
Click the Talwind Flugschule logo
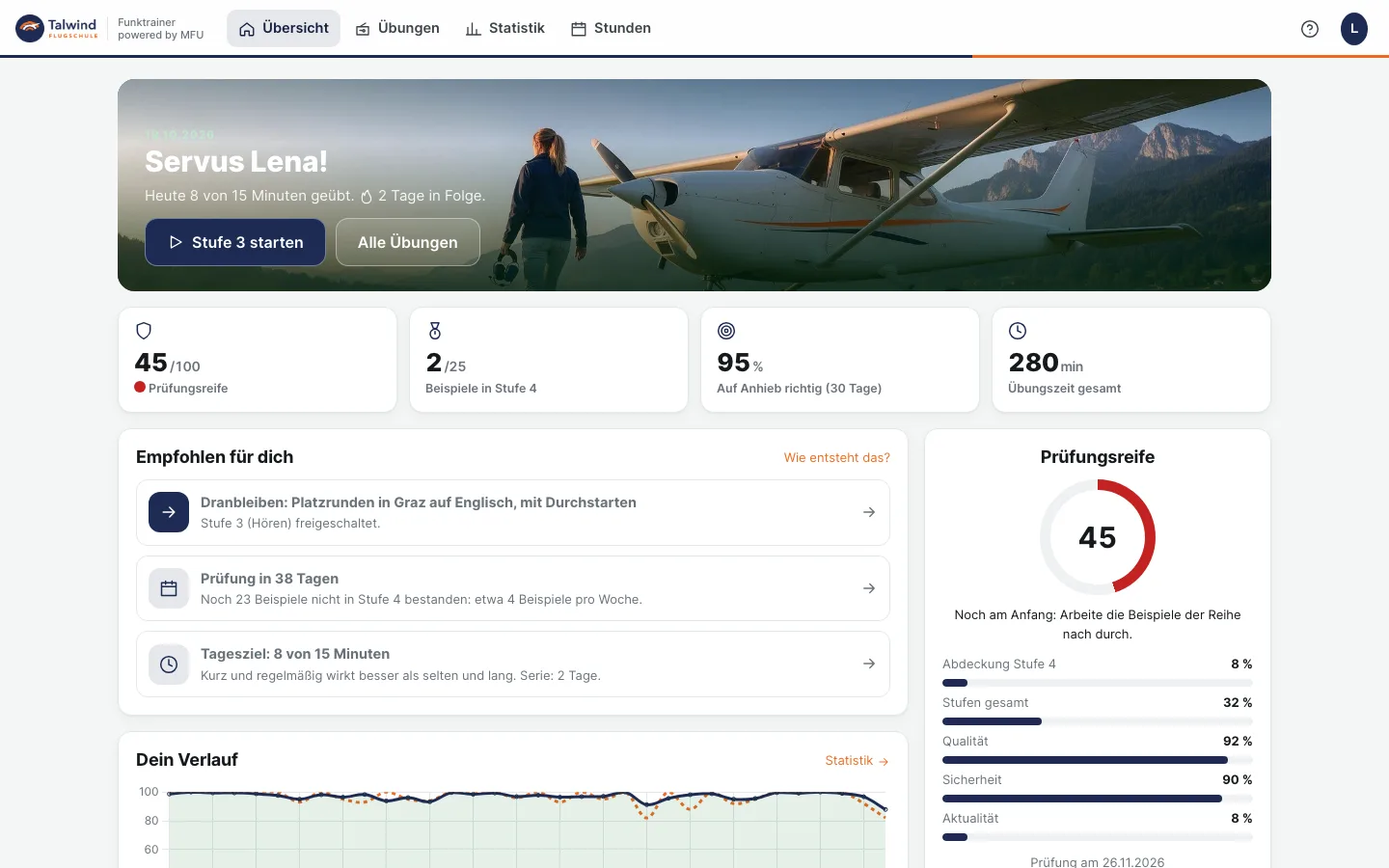point(57,28)
